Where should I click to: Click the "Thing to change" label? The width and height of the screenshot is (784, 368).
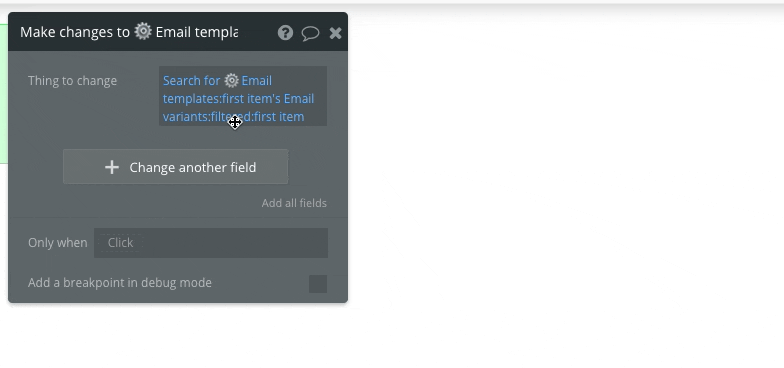pos(72,80)
